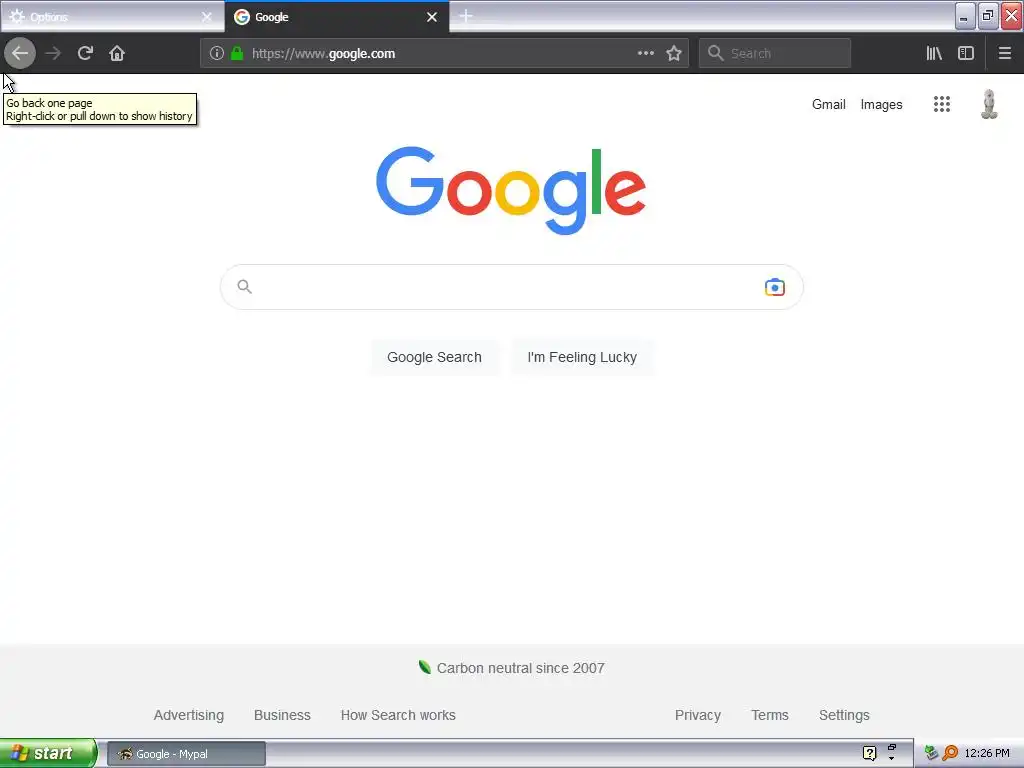Search by image with camera icon
Image resolution: width=1024 pixels, height=768 pixels.
point(775,287)
